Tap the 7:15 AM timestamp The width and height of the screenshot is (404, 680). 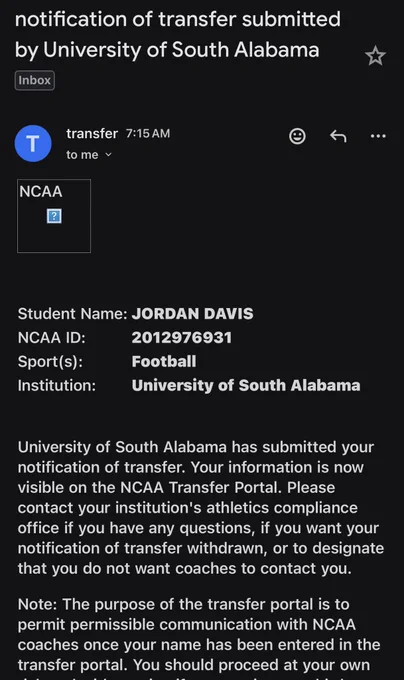click(x=148, y=134)
